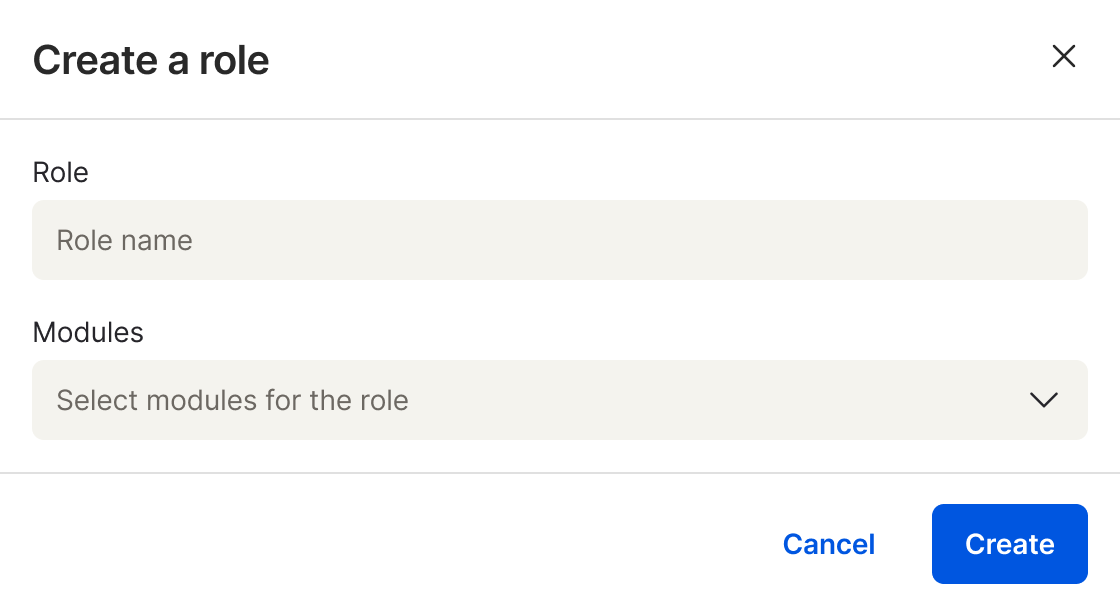Screen dimensions: 1120x616
Task: Click the 'Modules' section label
Action: 88,332
